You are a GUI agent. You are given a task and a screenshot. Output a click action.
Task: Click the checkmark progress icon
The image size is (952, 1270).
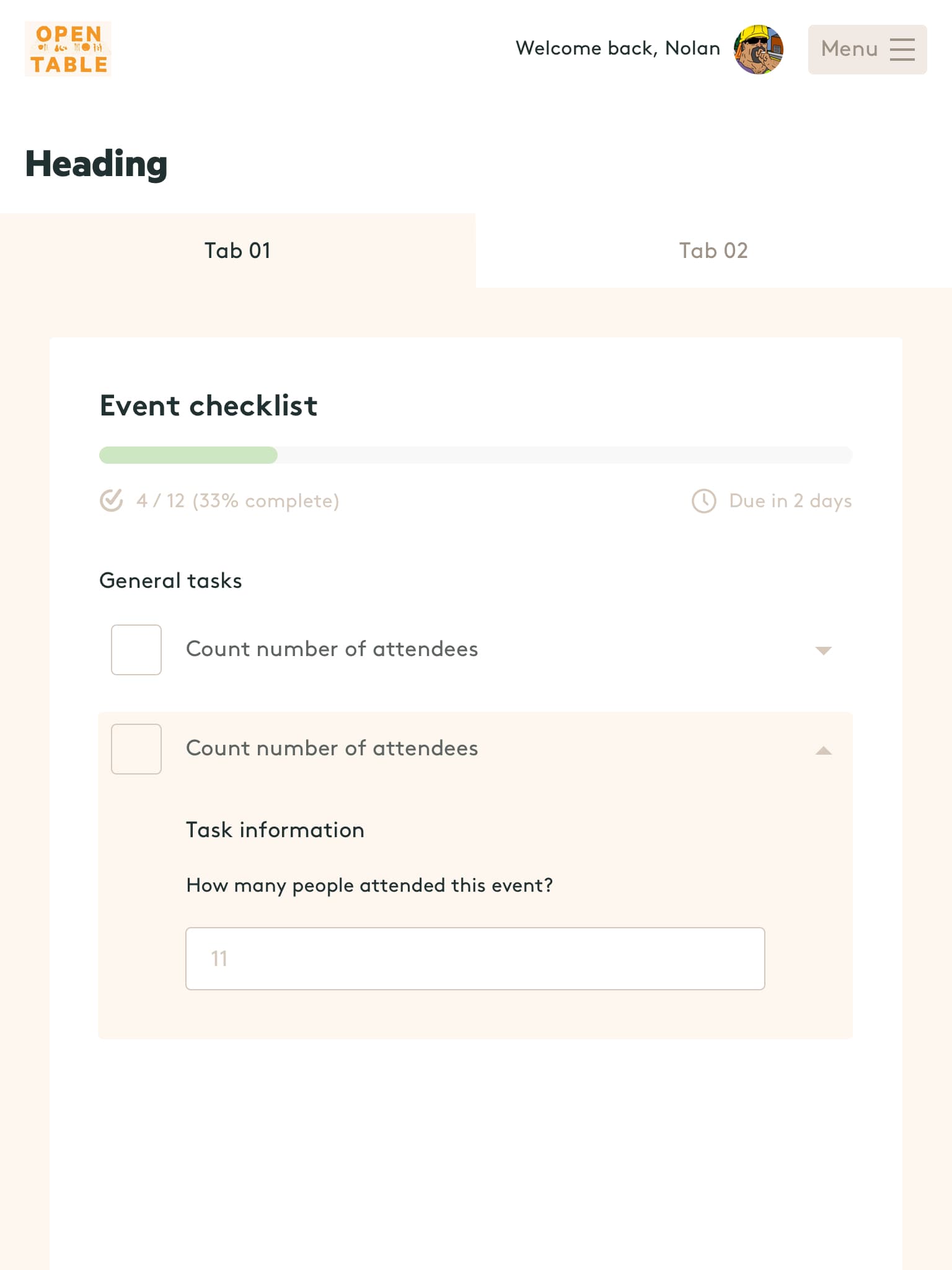coord(112,500)
